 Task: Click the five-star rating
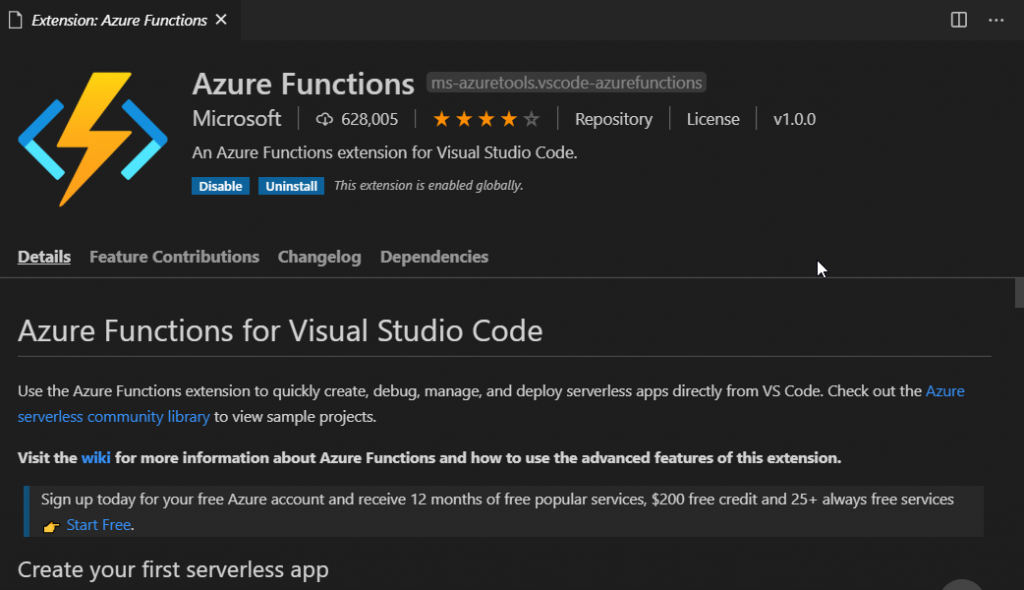tap(486, 119)
